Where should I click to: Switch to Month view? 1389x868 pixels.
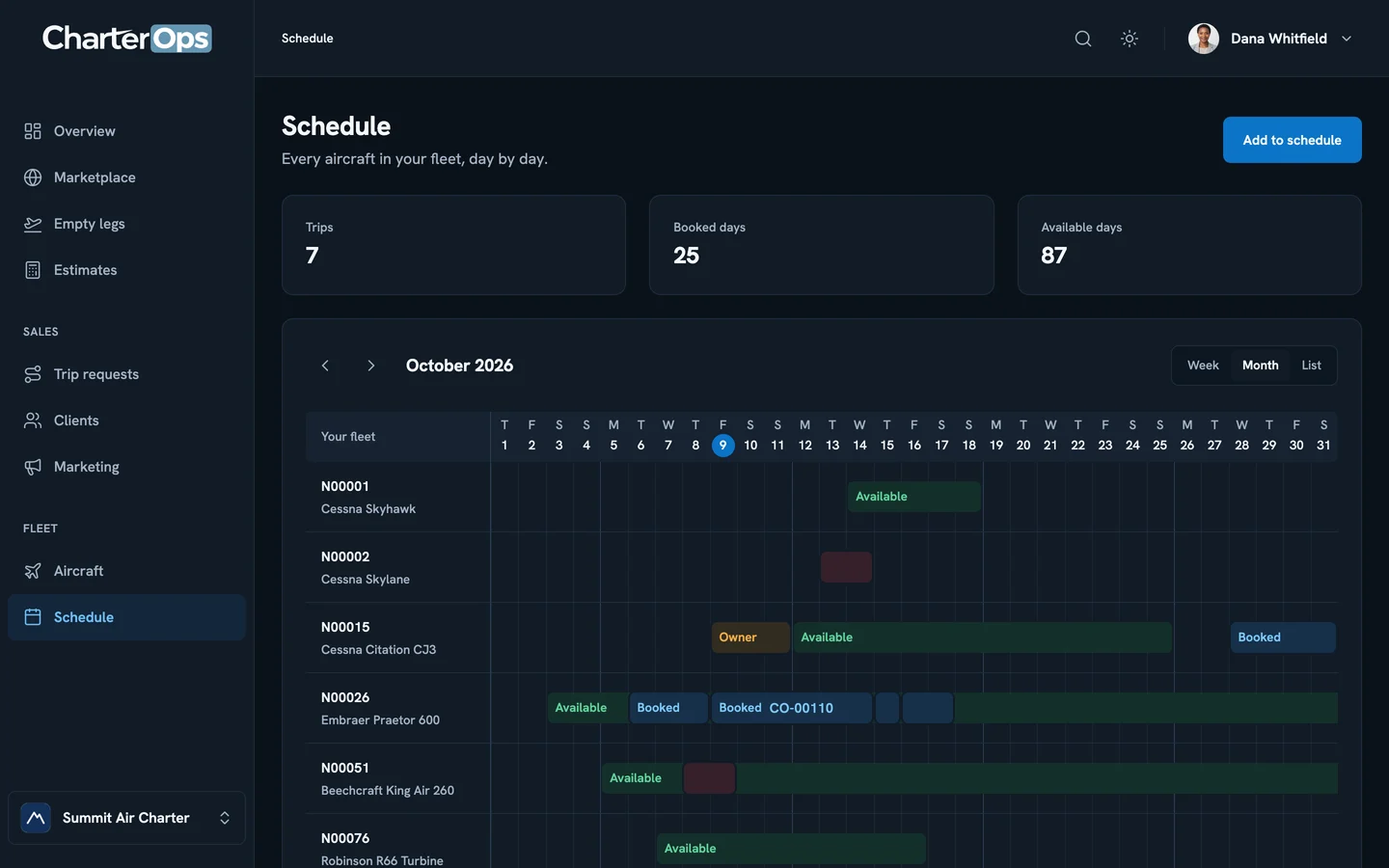pos(1260,366)
